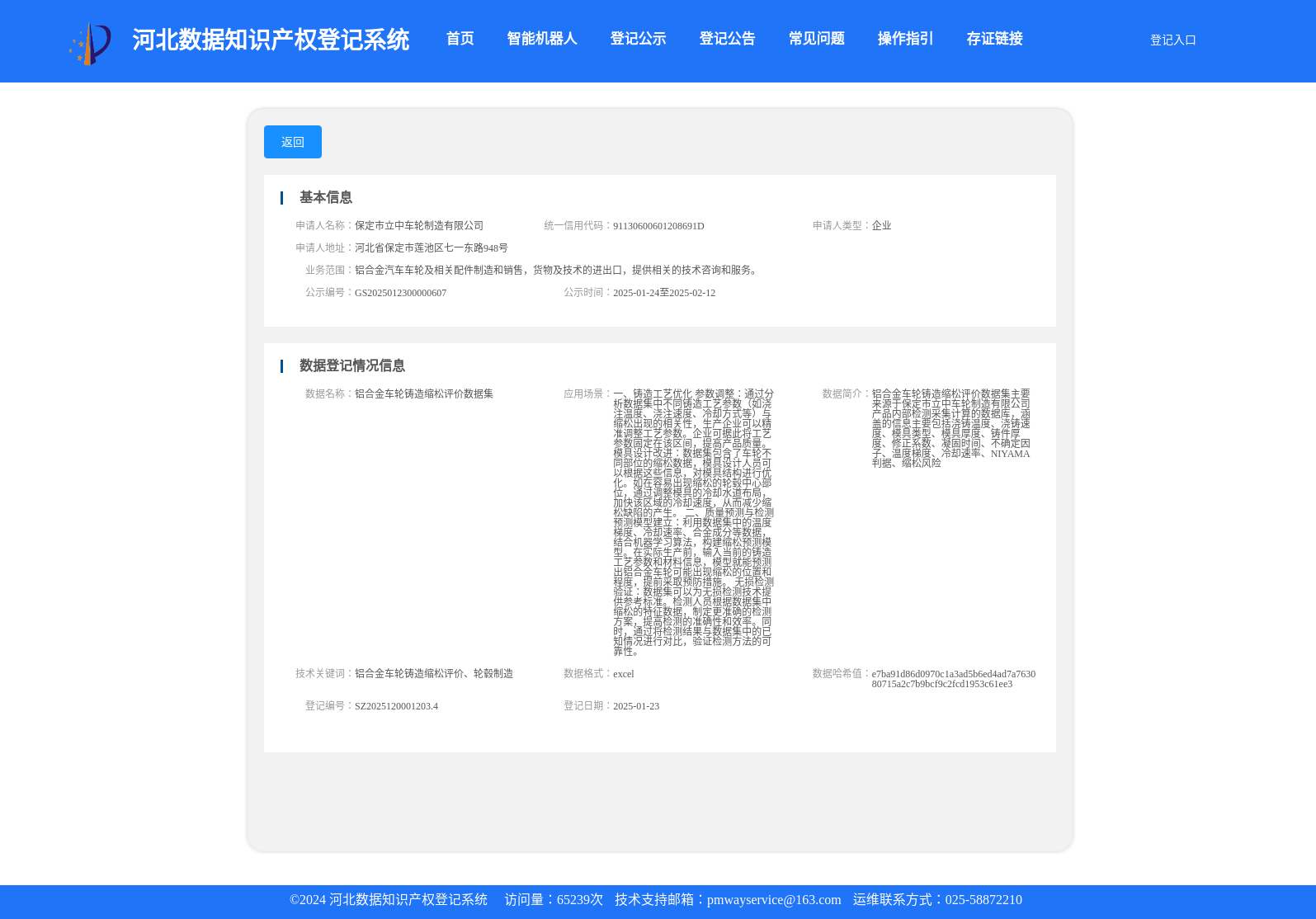1316x919 pixels.
Task: Click the site logo icon
Action: 90,44
